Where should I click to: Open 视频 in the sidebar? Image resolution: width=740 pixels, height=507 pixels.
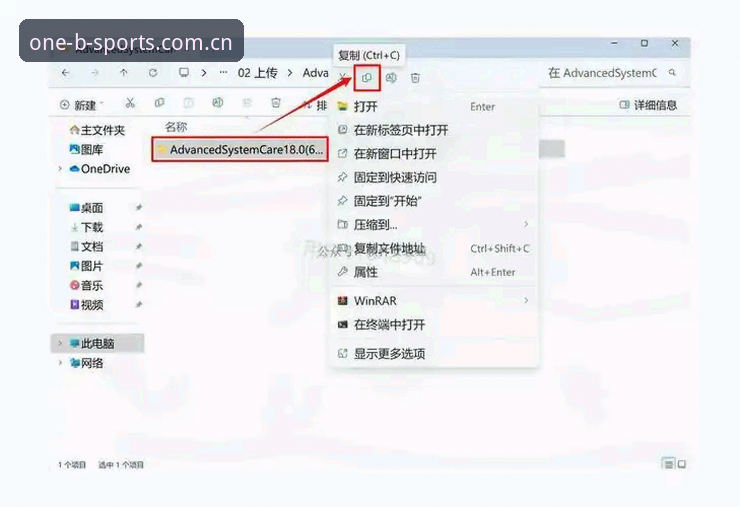click(86, 304)
